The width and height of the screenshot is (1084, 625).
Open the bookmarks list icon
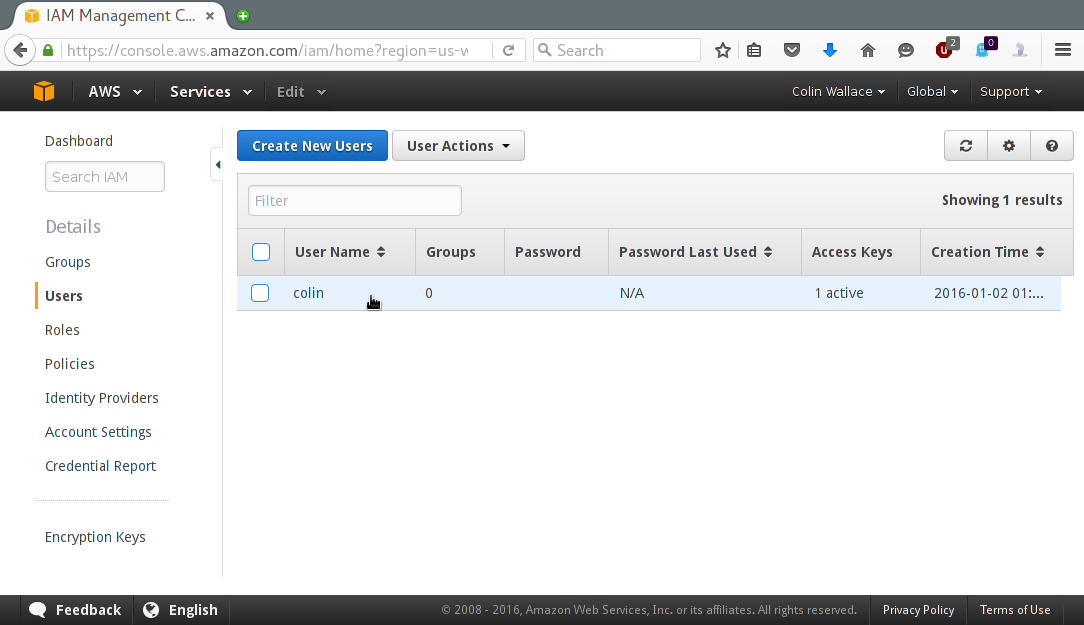pyautogui.click(x=754, y=50)
